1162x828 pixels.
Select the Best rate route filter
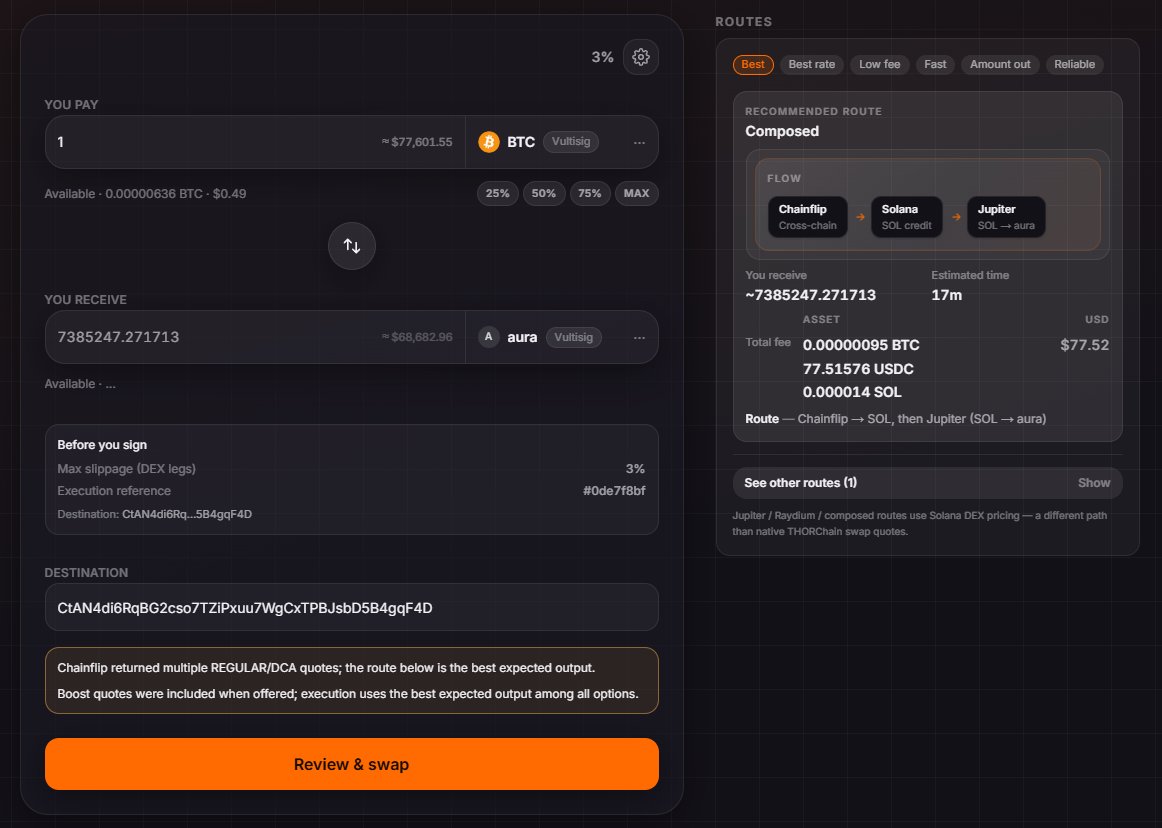coord(811,64)
